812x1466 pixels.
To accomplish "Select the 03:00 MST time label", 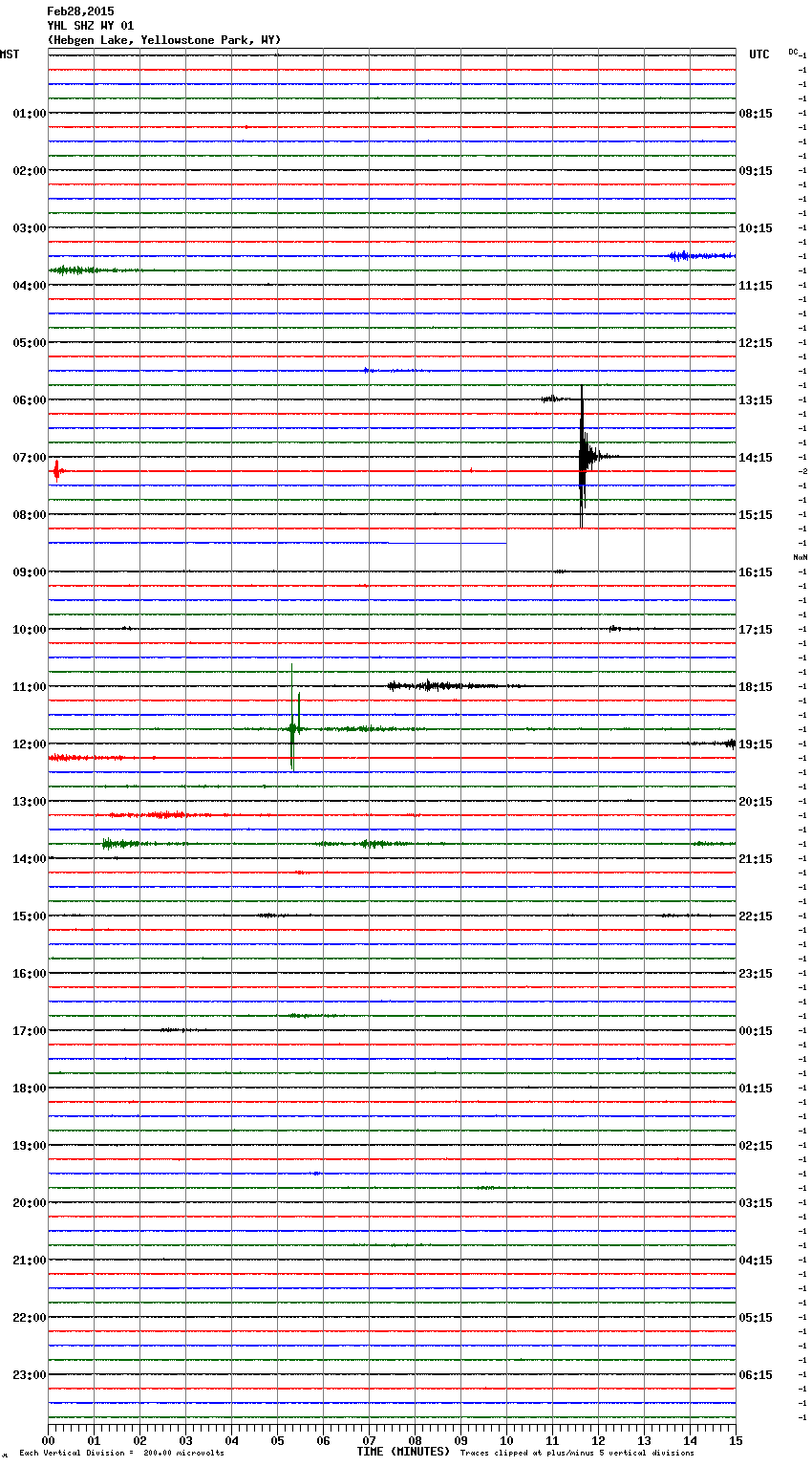I will coord(29,228).
